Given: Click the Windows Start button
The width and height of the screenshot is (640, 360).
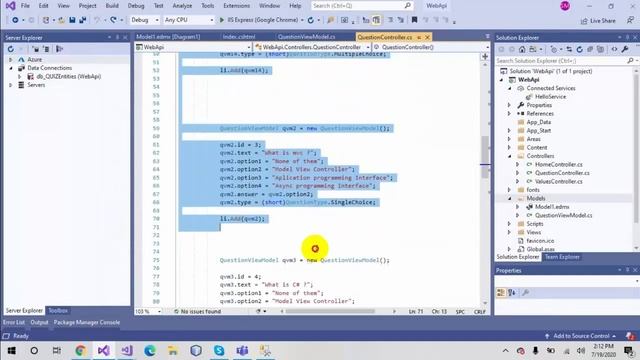Looking at the screenshot, I should click(11, 350).
